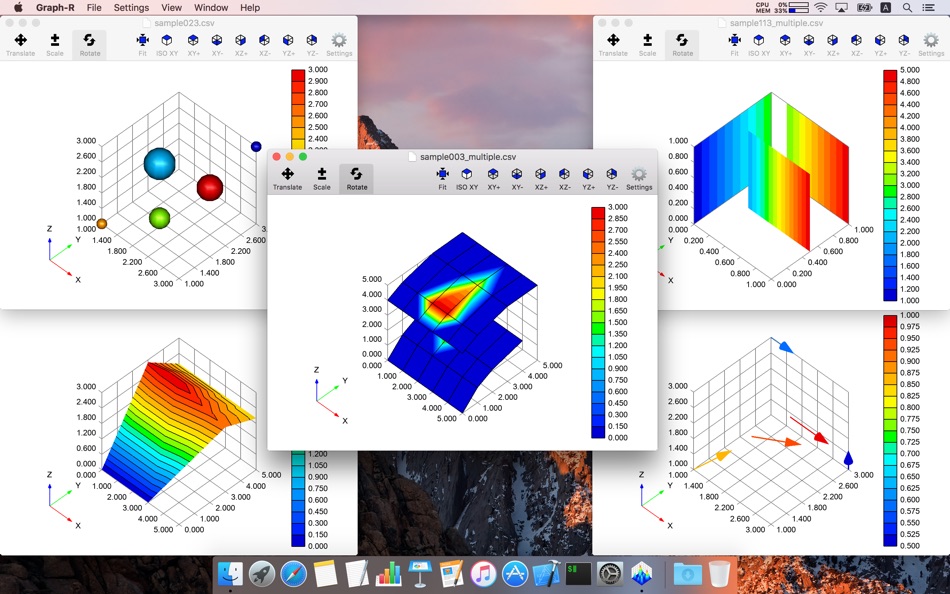Click Fit view in sample113_multiple window
The height and width of the screenshot is (594, 950).
click(734, 45)
